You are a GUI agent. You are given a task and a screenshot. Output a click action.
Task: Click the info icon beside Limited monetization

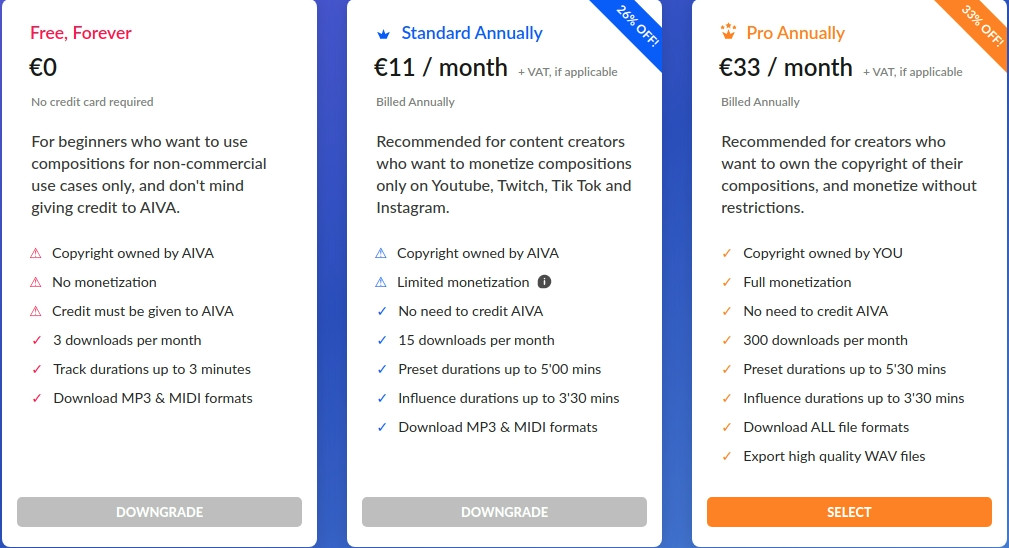pos(545,282)
